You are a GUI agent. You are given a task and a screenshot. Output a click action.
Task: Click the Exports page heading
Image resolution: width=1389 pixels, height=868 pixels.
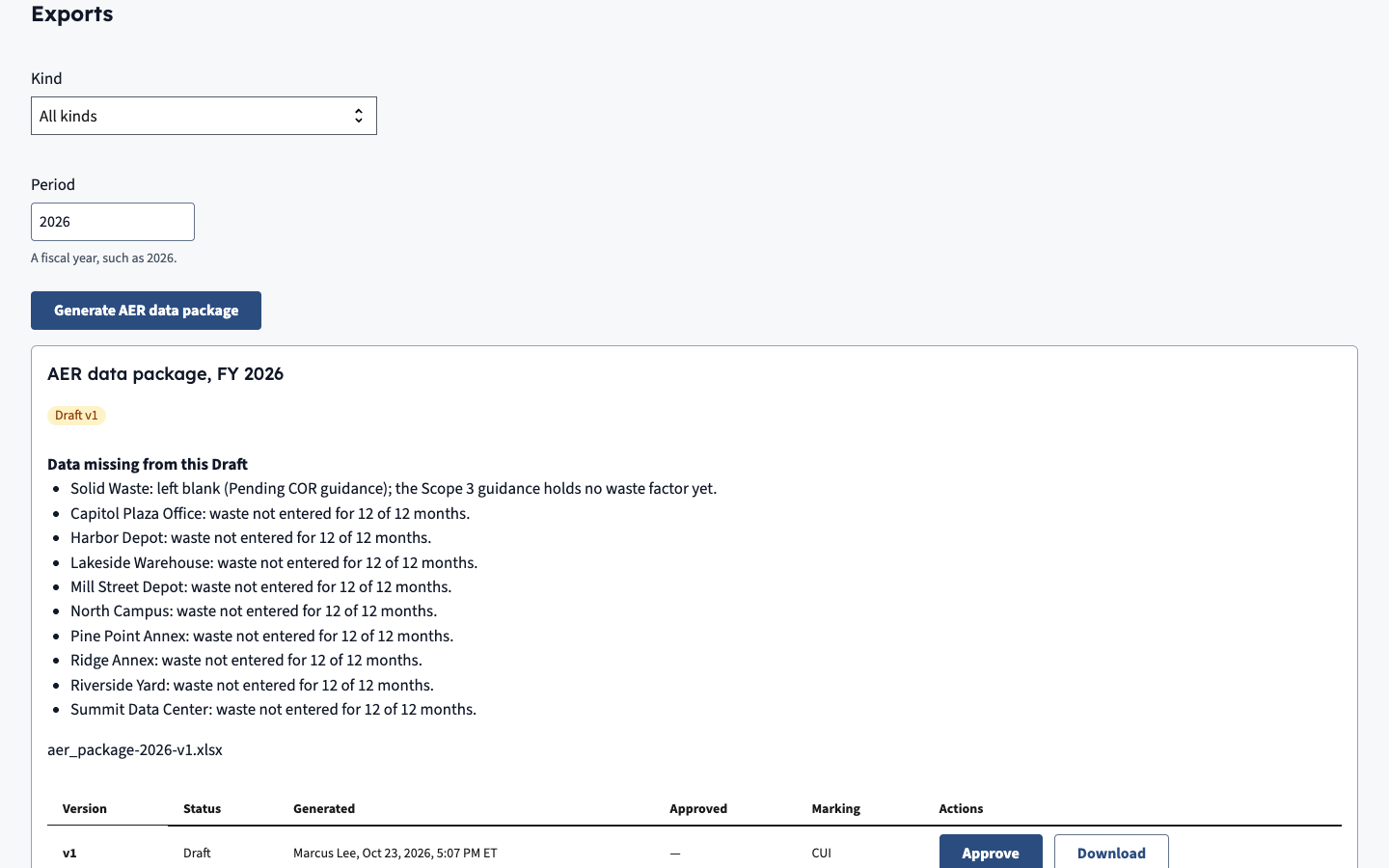72,14
